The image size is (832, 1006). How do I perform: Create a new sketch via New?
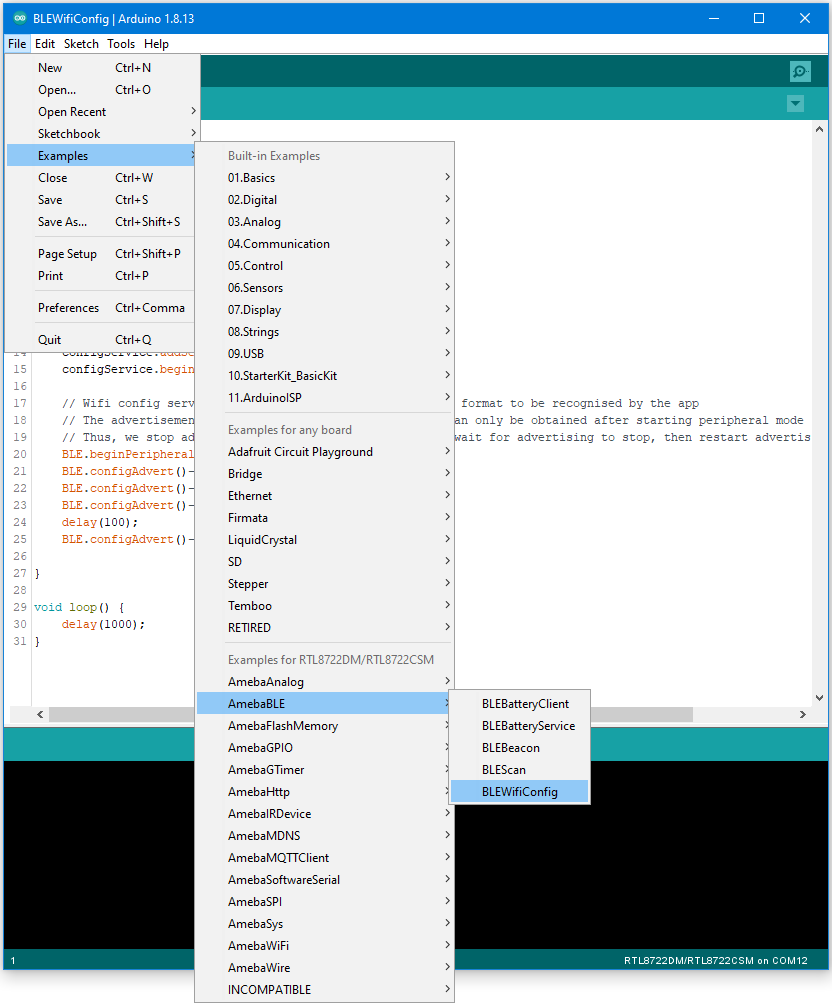(50, 67)
